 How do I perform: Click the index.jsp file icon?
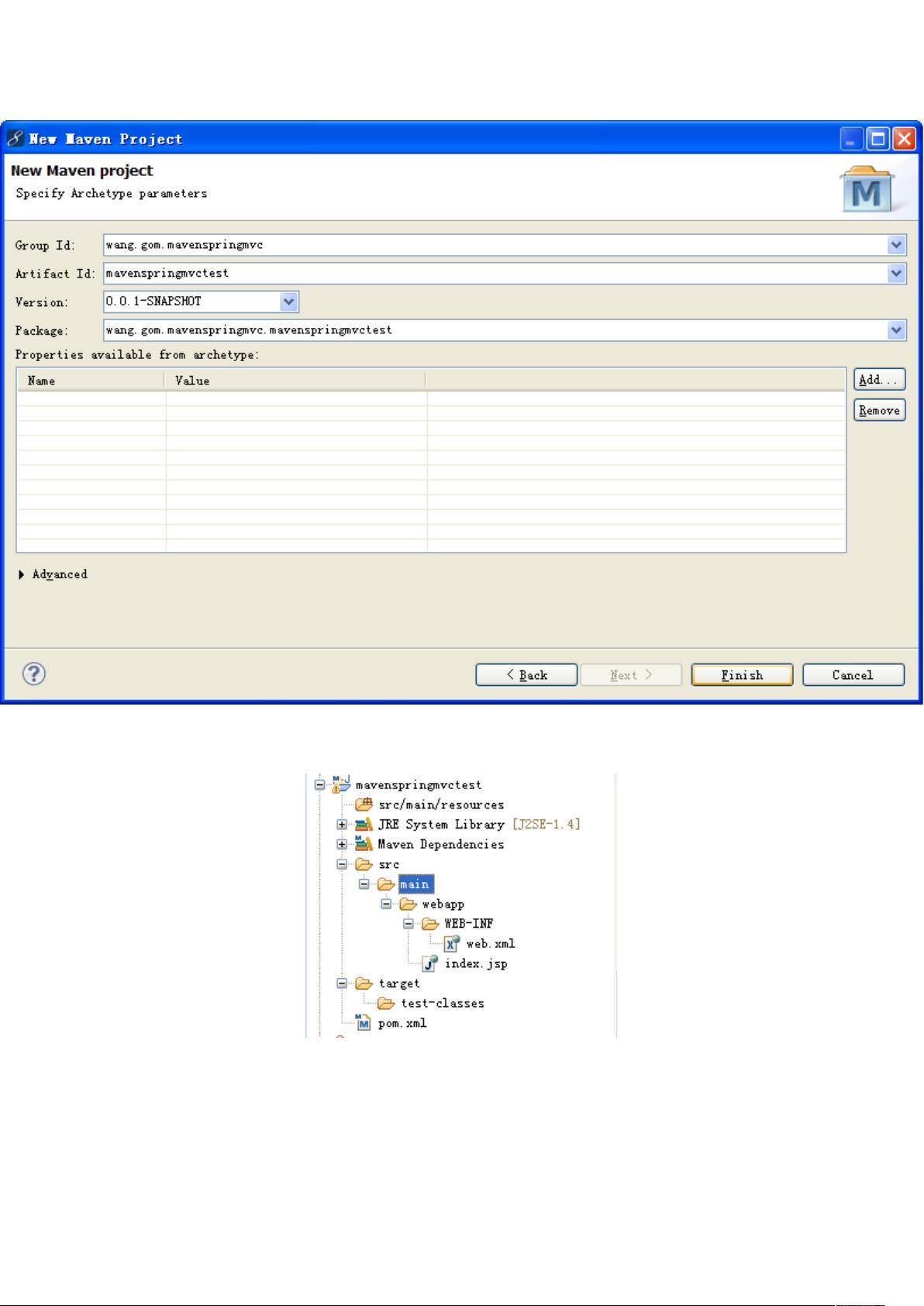[x=430, y=963]
